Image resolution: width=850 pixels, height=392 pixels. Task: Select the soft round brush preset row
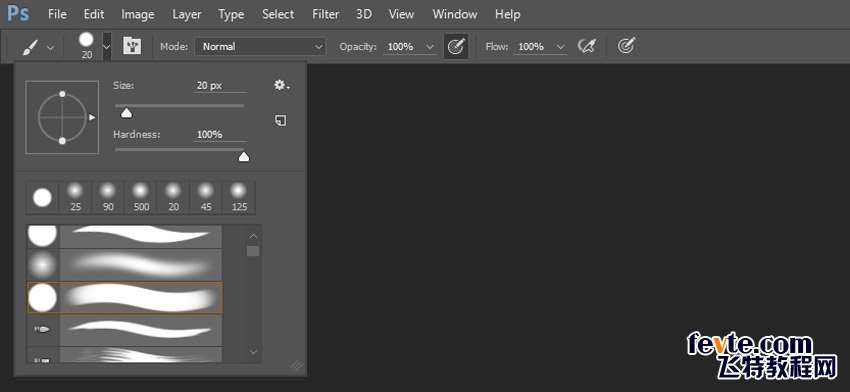pyautogui.click(x=125, y=265)
